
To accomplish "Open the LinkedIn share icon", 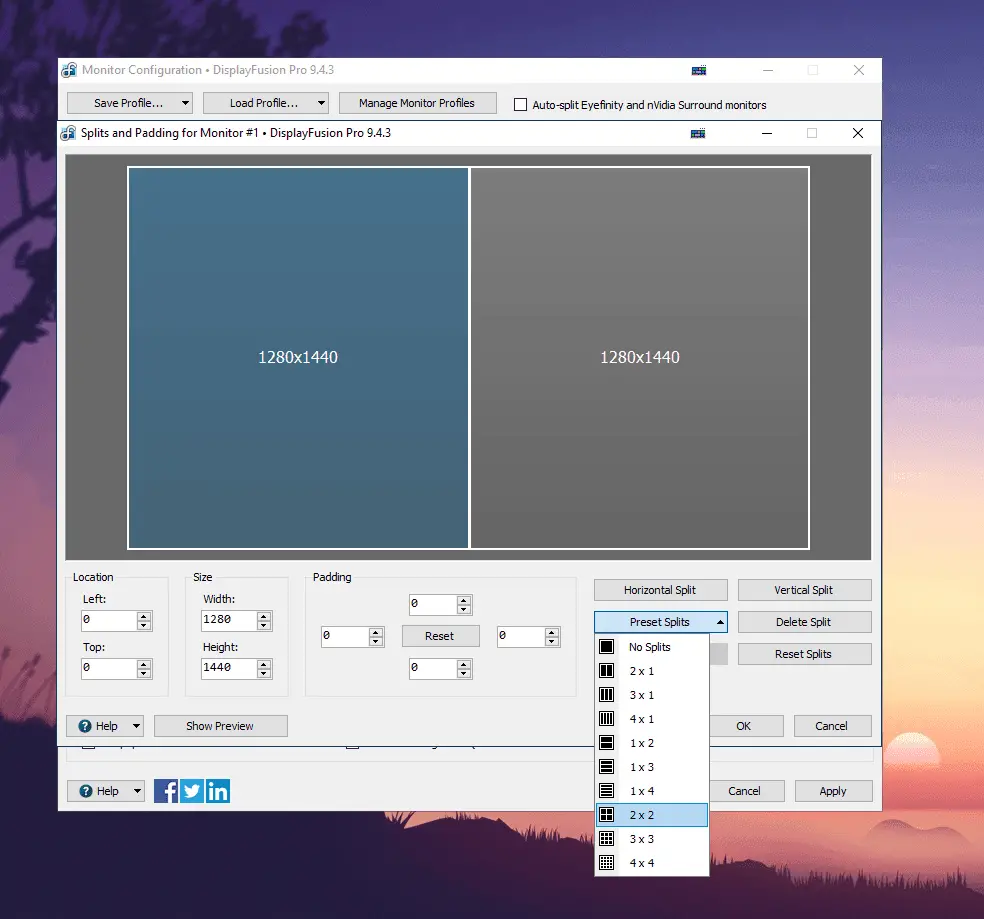I will pos(218,791).
